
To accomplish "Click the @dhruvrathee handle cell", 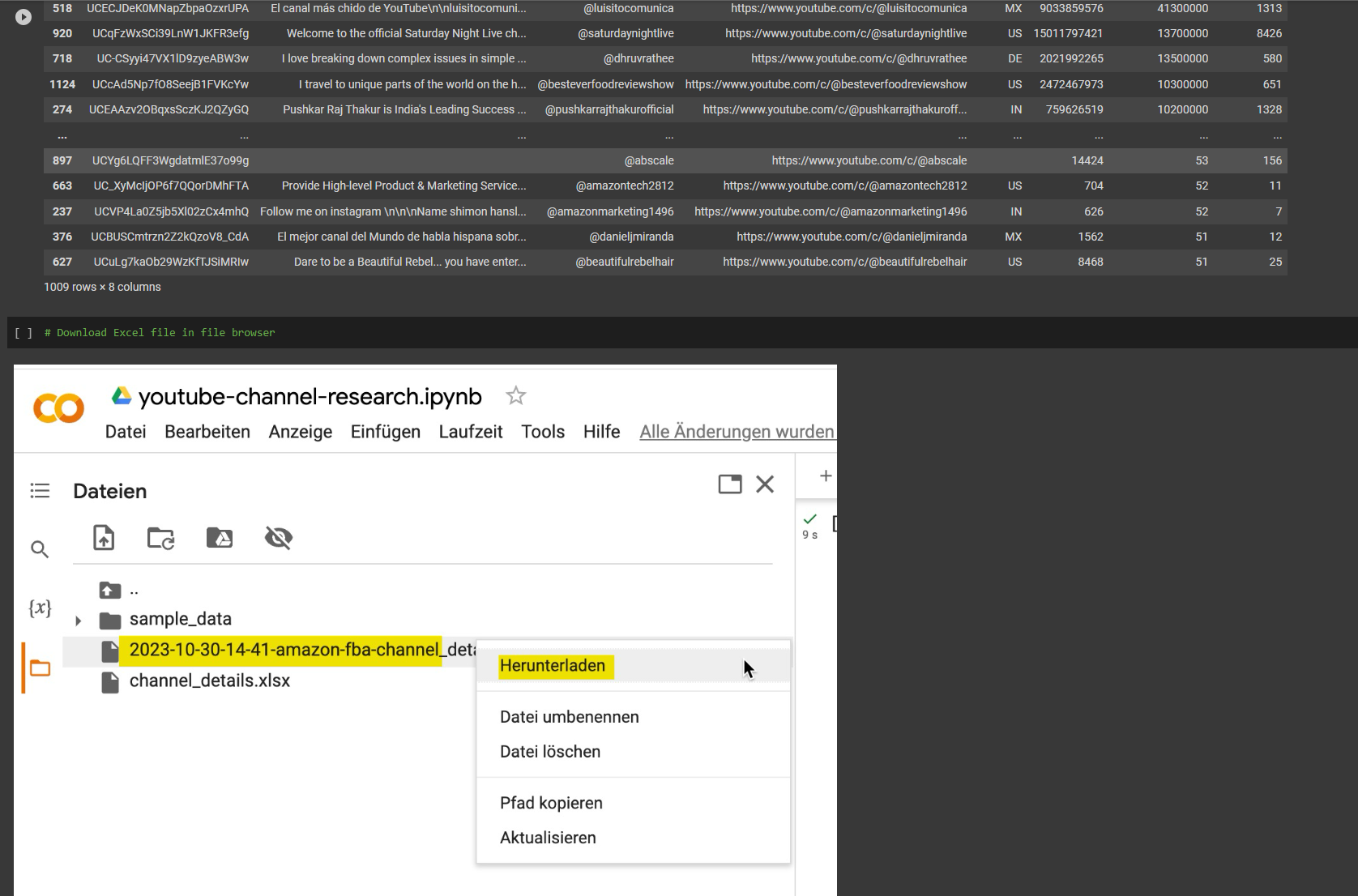I will tap(638, 58).
